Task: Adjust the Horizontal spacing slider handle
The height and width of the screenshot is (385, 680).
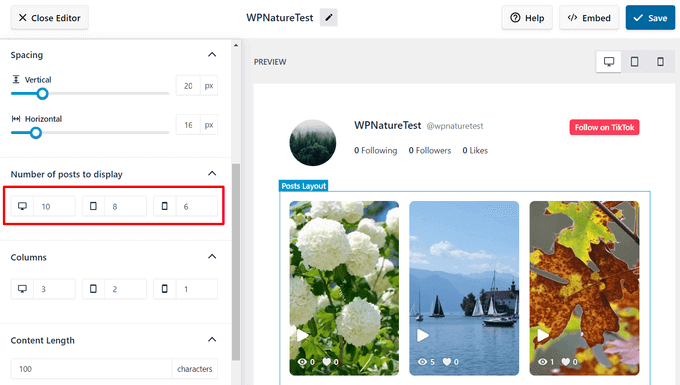Action: tap(36, 133)
